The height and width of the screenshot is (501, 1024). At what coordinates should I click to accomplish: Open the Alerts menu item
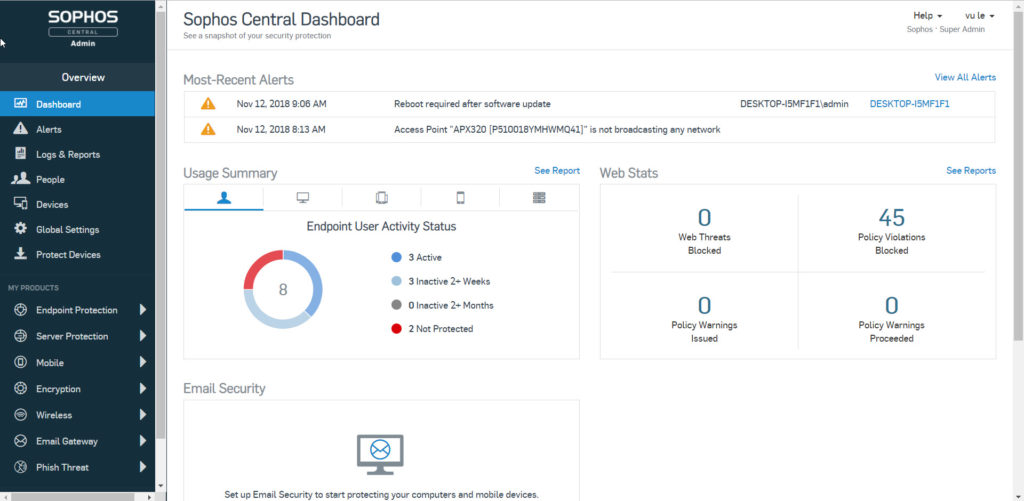pos(77,129)
